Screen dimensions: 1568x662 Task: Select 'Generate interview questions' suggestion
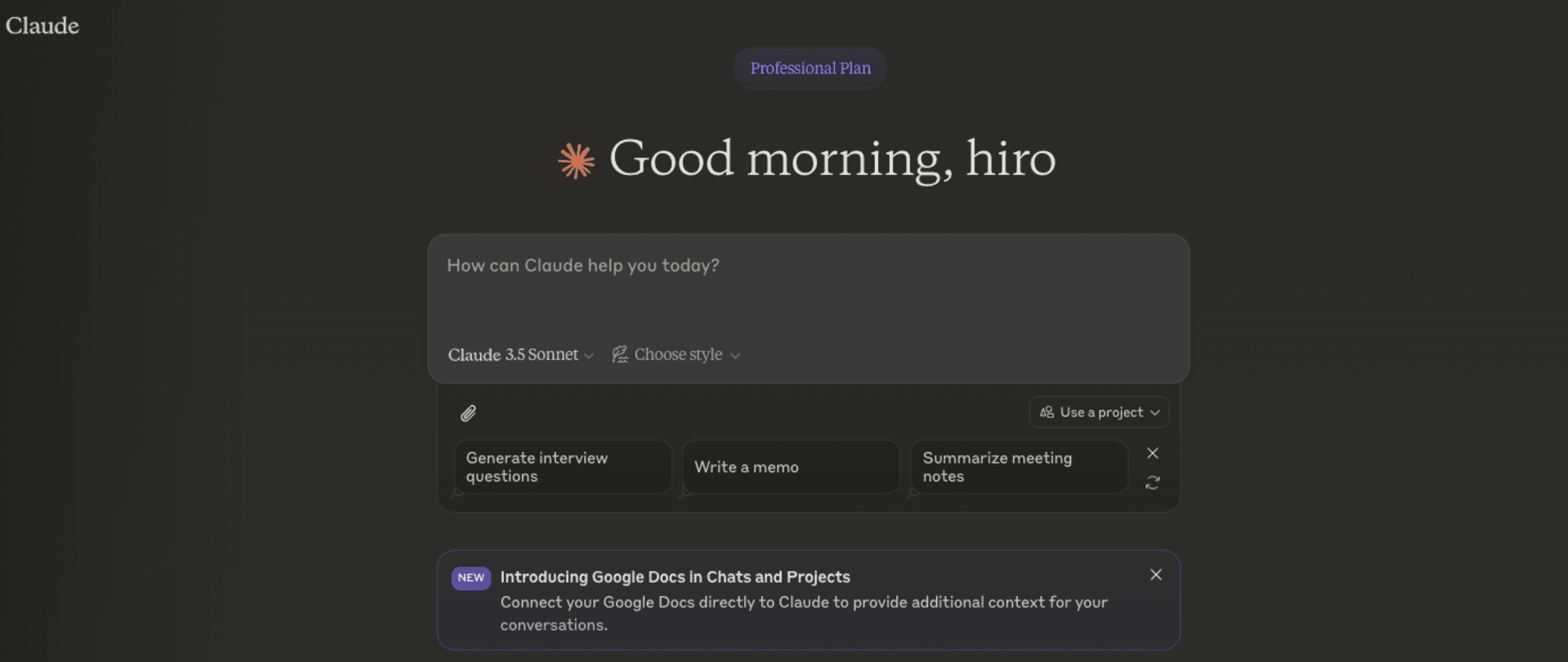[563, 467]
